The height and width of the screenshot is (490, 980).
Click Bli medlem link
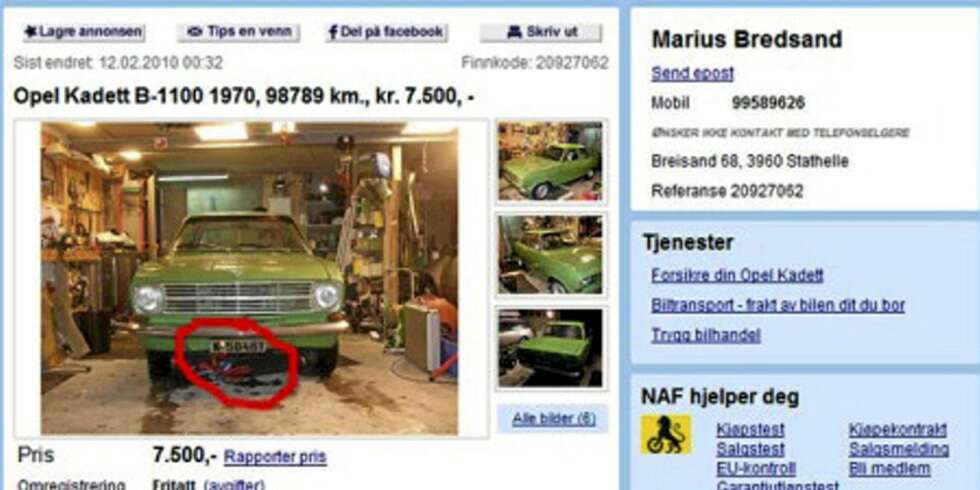[x=889, y=468]
